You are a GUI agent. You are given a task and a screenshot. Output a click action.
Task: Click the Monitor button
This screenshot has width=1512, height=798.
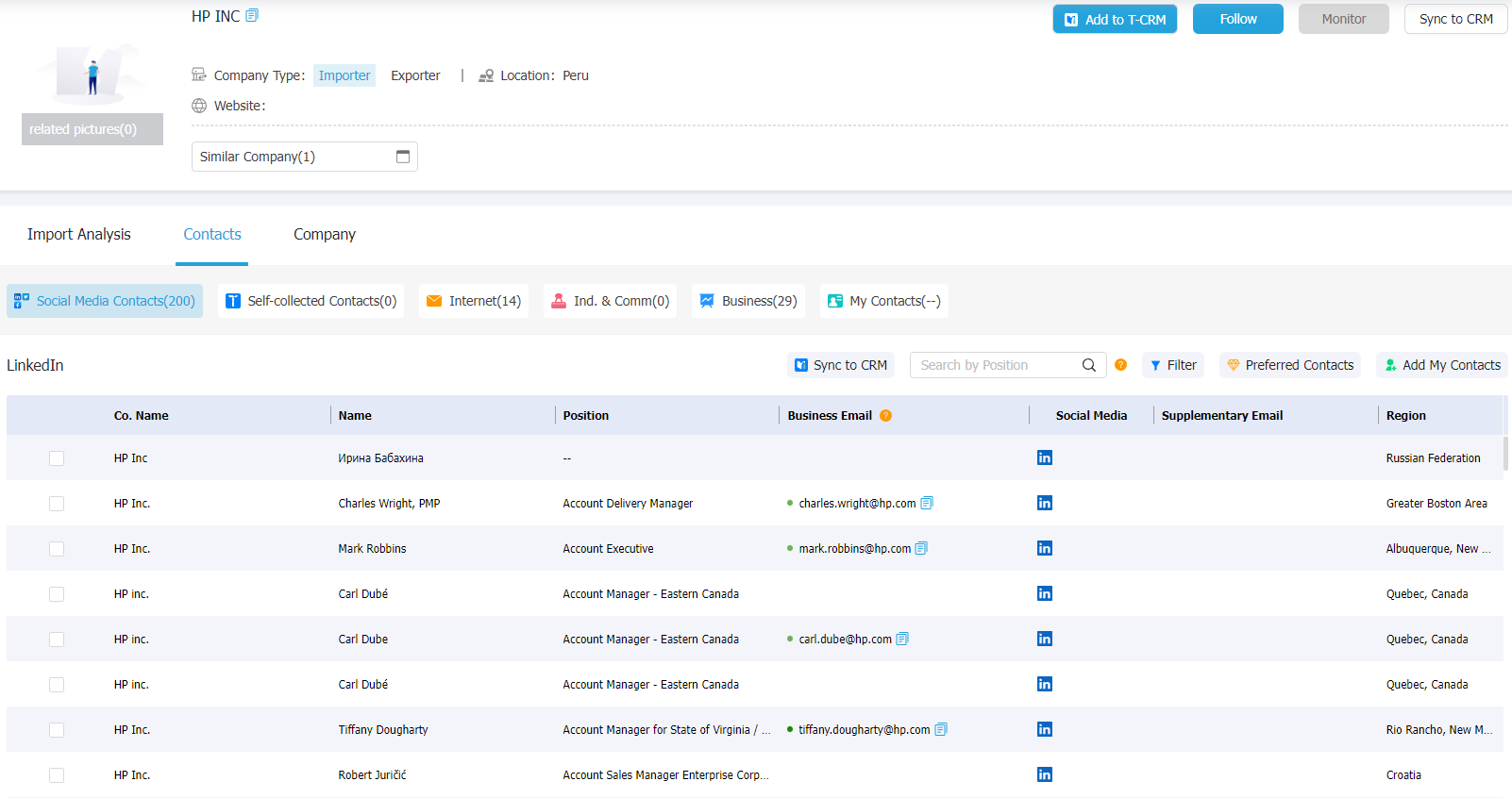(x=1344, y=19)
